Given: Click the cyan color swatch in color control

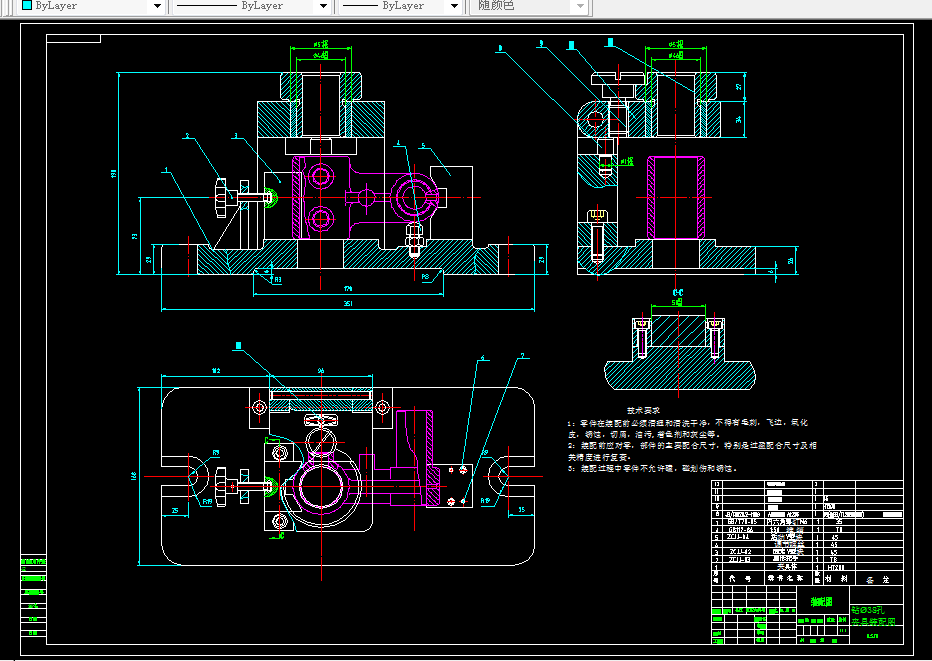Looking at the screenshot, I should point(27,6).
